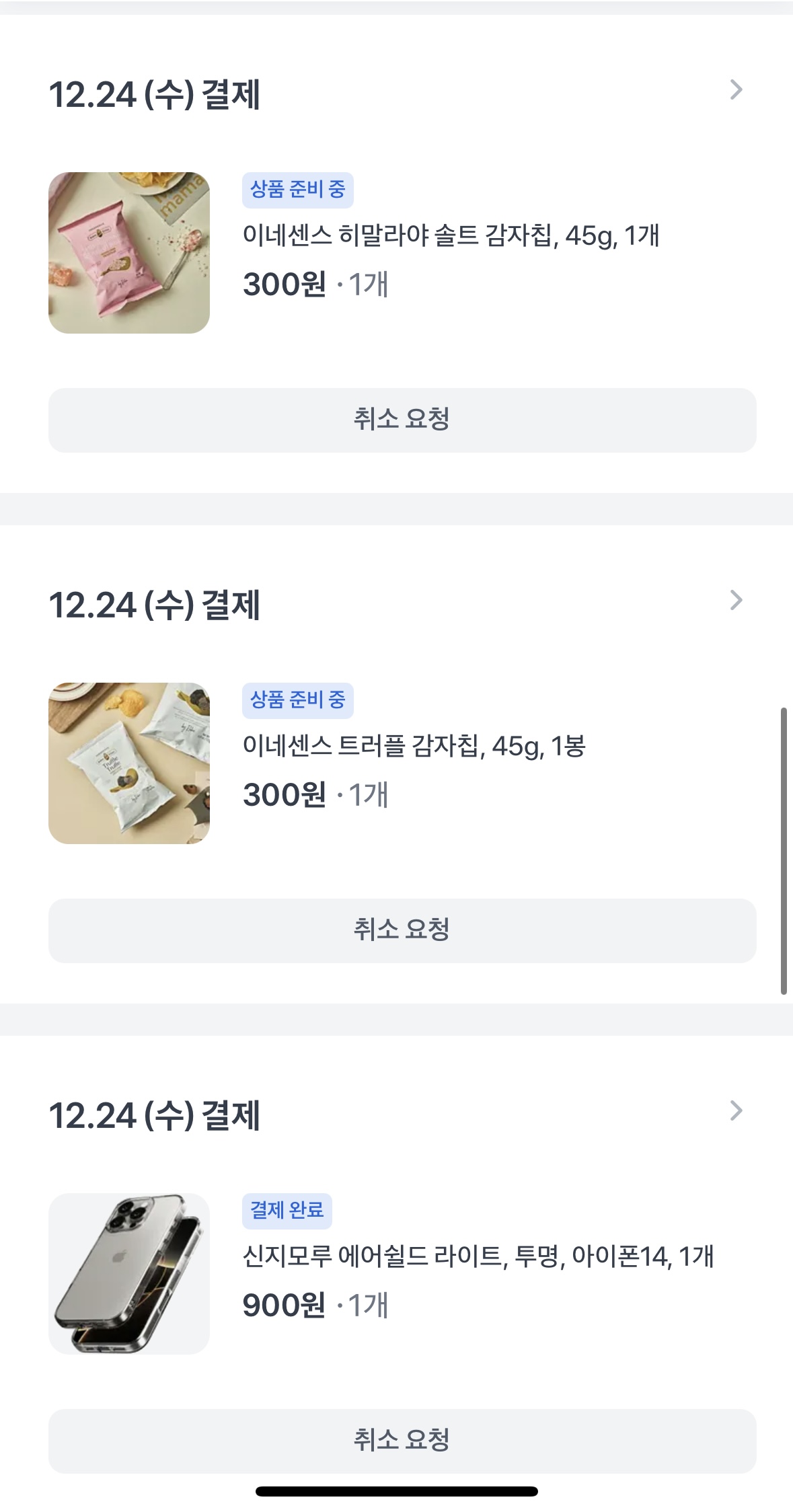Tap the truffle potato chips product image
This screenshot has height=1512, width=793.
tap(129, 763)
